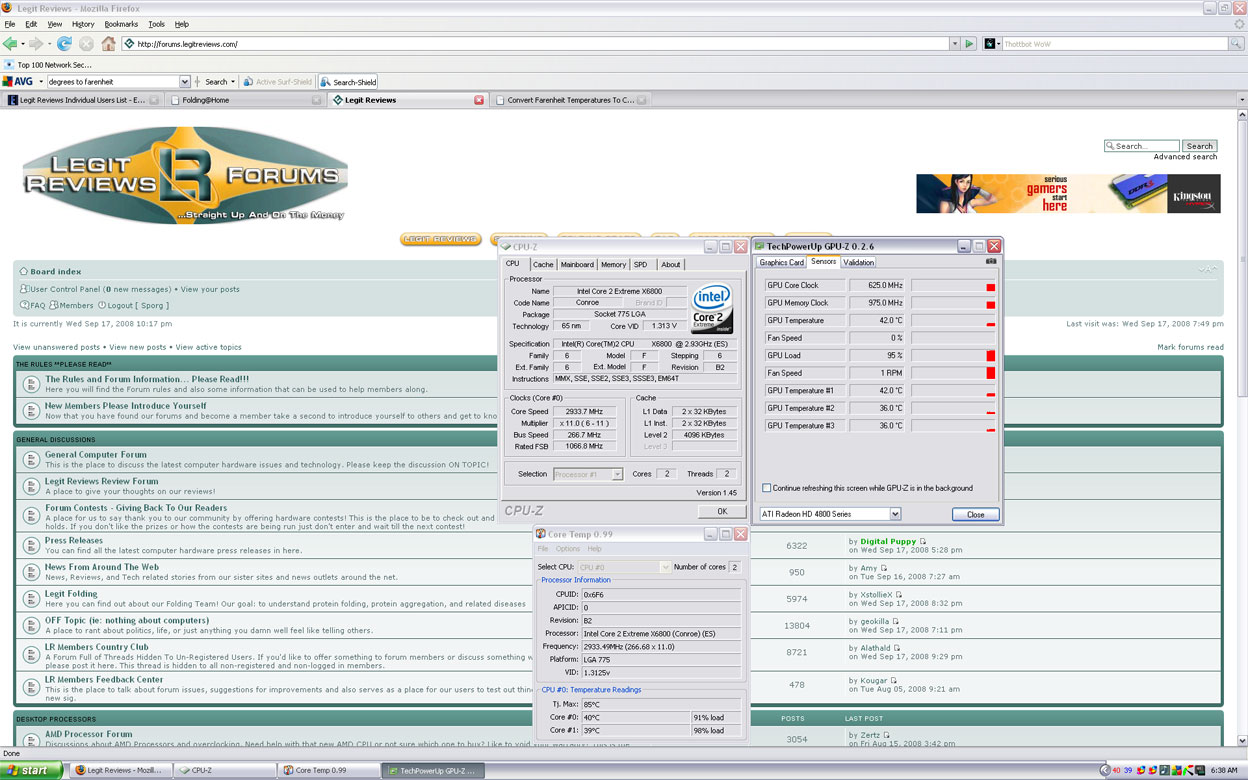
Task: Click the GPU Core Clock sensor graph
Action: coord(954,285)
